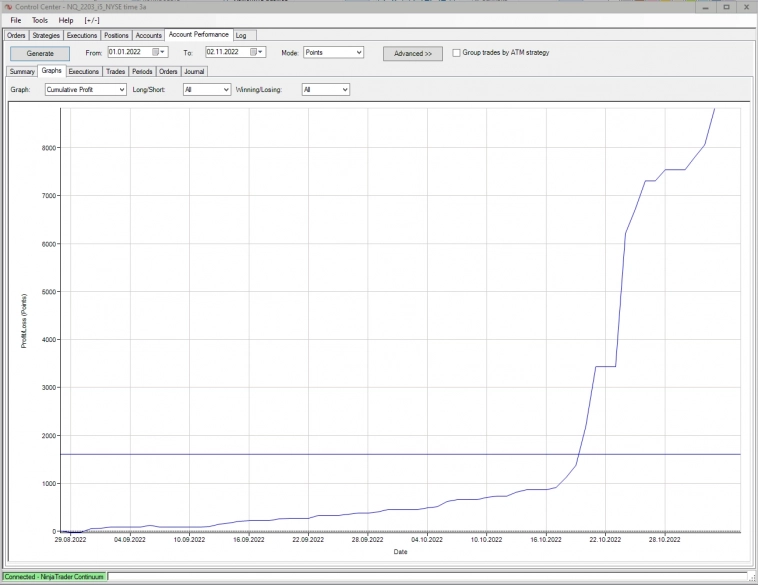Switch to the Strategies tab
Viewport: 758px width, 585px height.
[46, 35]
